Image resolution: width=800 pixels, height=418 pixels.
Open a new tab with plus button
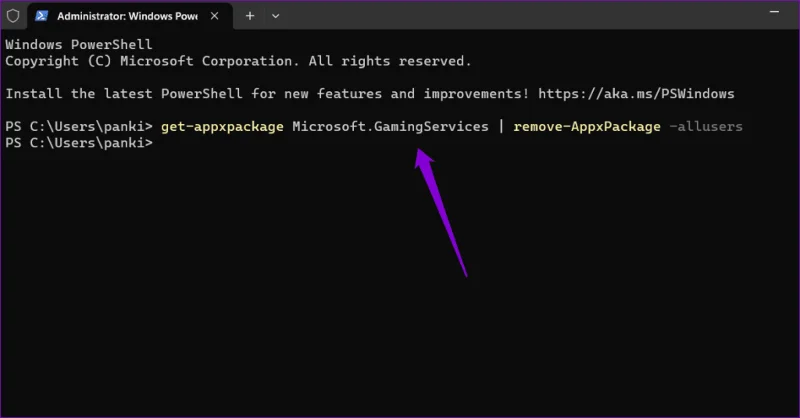coord(249,16)
